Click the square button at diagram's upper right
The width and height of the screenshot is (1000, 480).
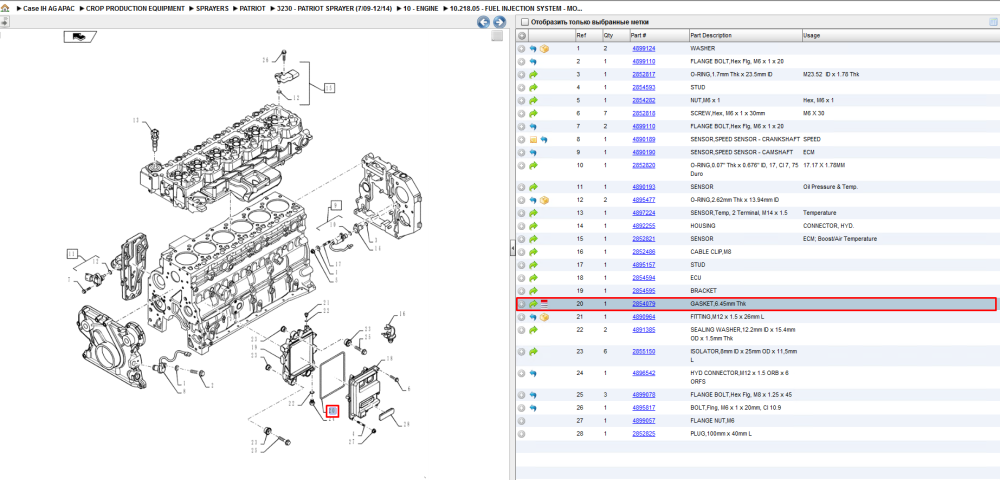tap(497, 36)
